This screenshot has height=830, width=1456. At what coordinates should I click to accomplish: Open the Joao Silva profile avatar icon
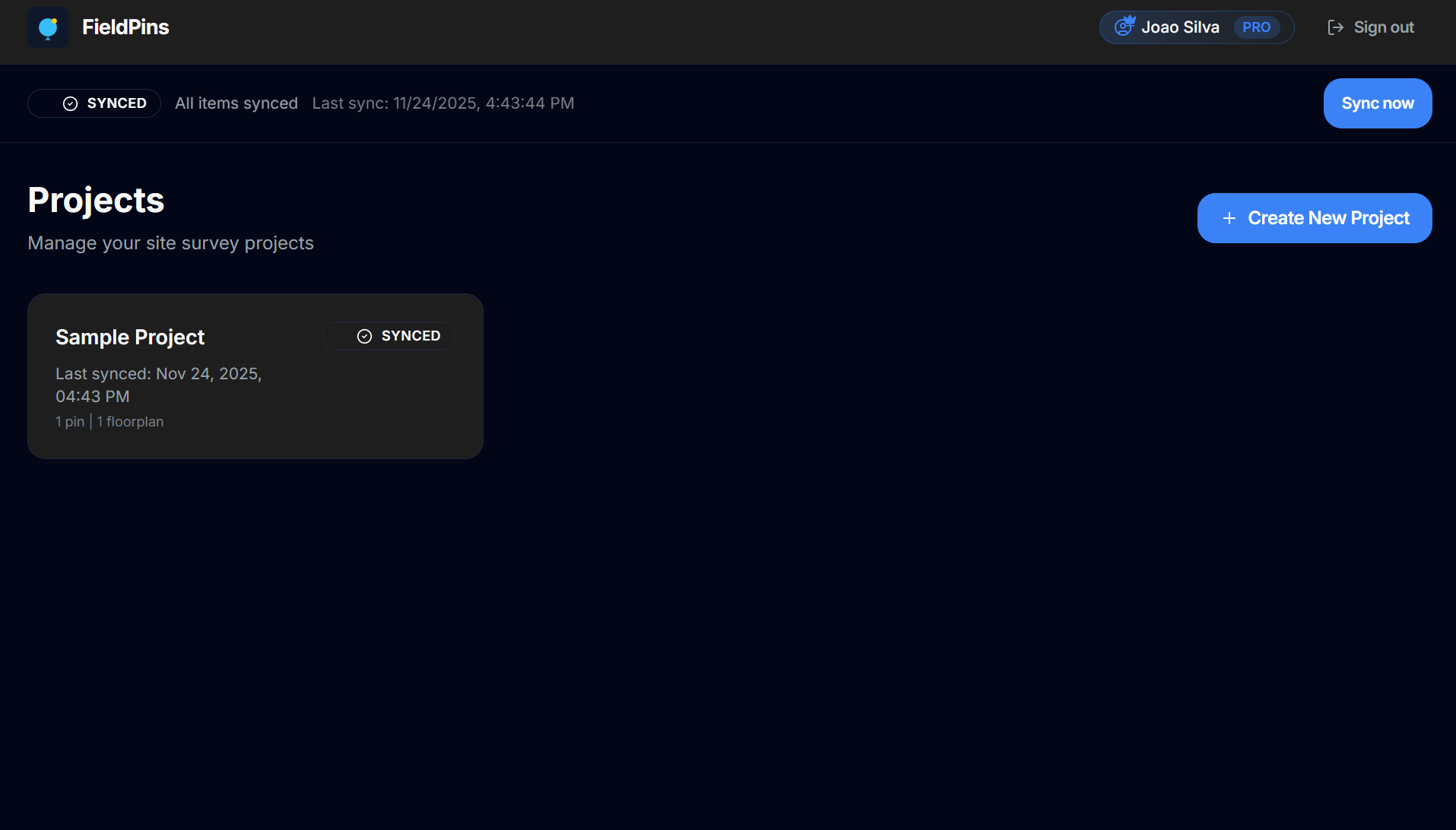(1124, 27)
